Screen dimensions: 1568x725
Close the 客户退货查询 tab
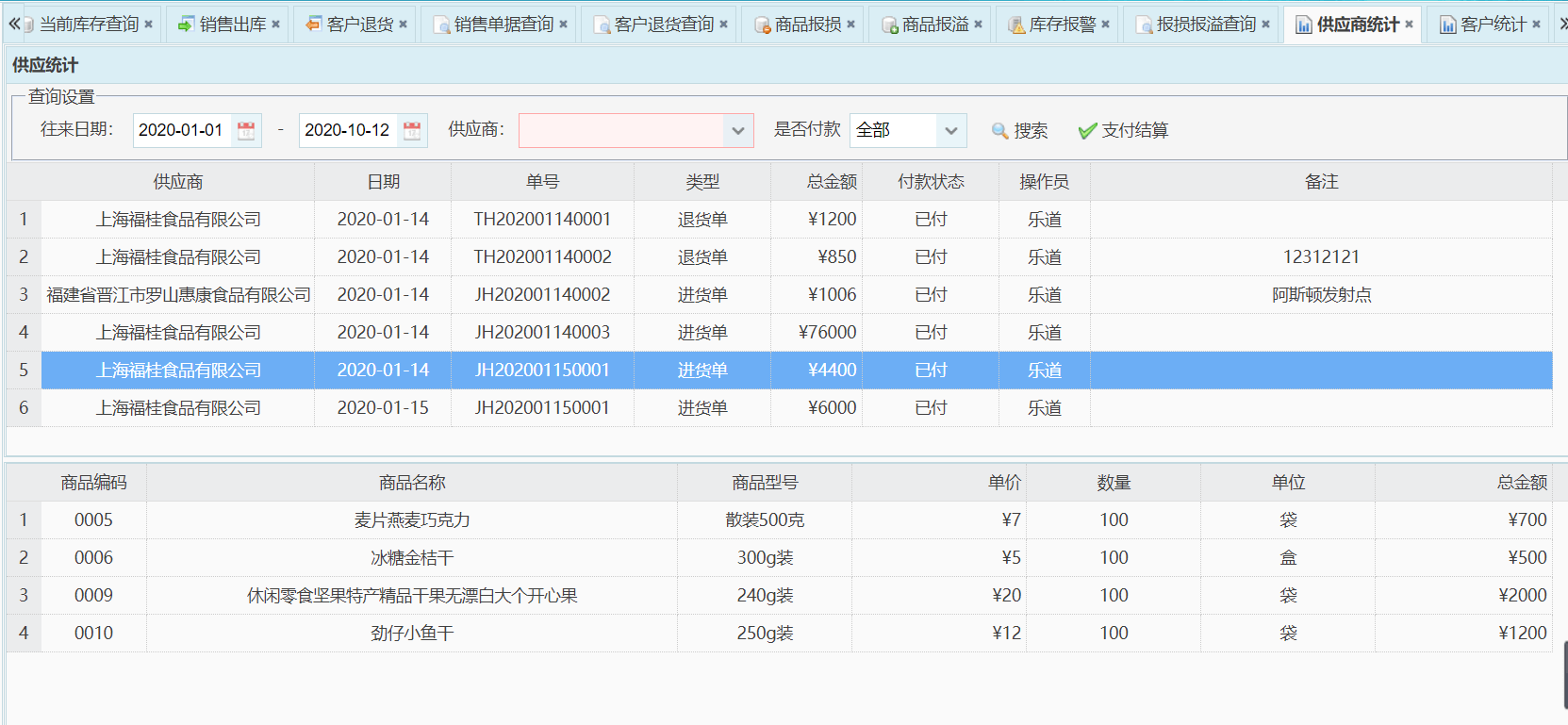coord(723,25)
